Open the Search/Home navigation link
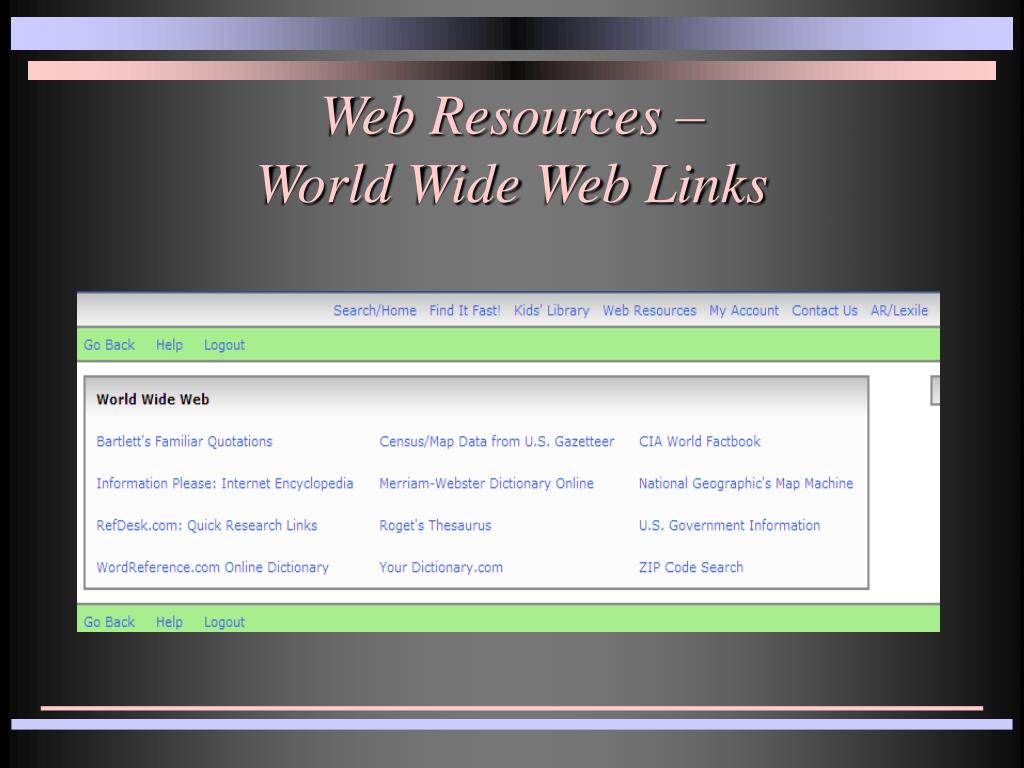 click(375, 311)
